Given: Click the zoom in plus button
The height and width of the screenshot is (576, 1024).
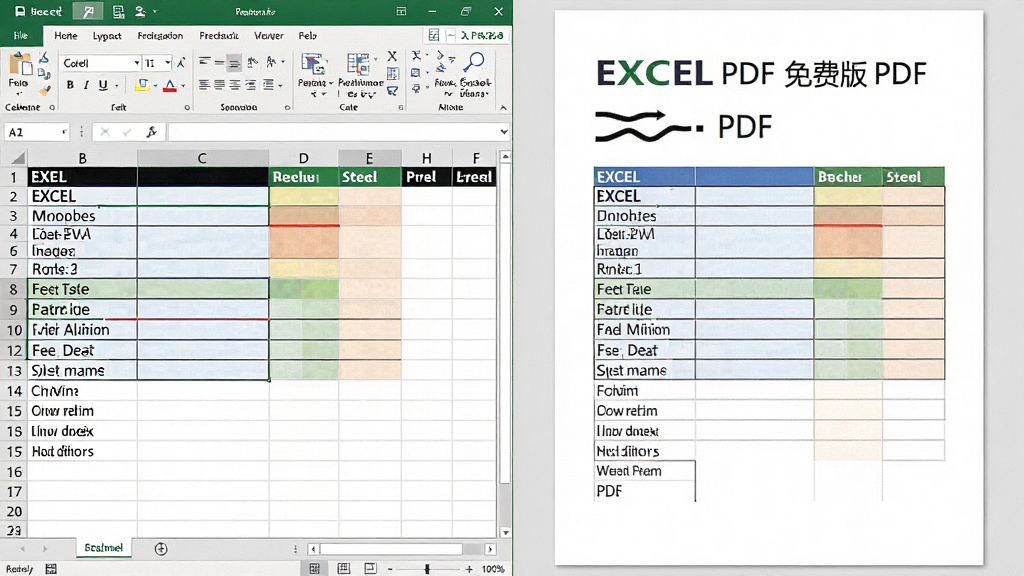Looking at the screenshot, I should point(469,569).
